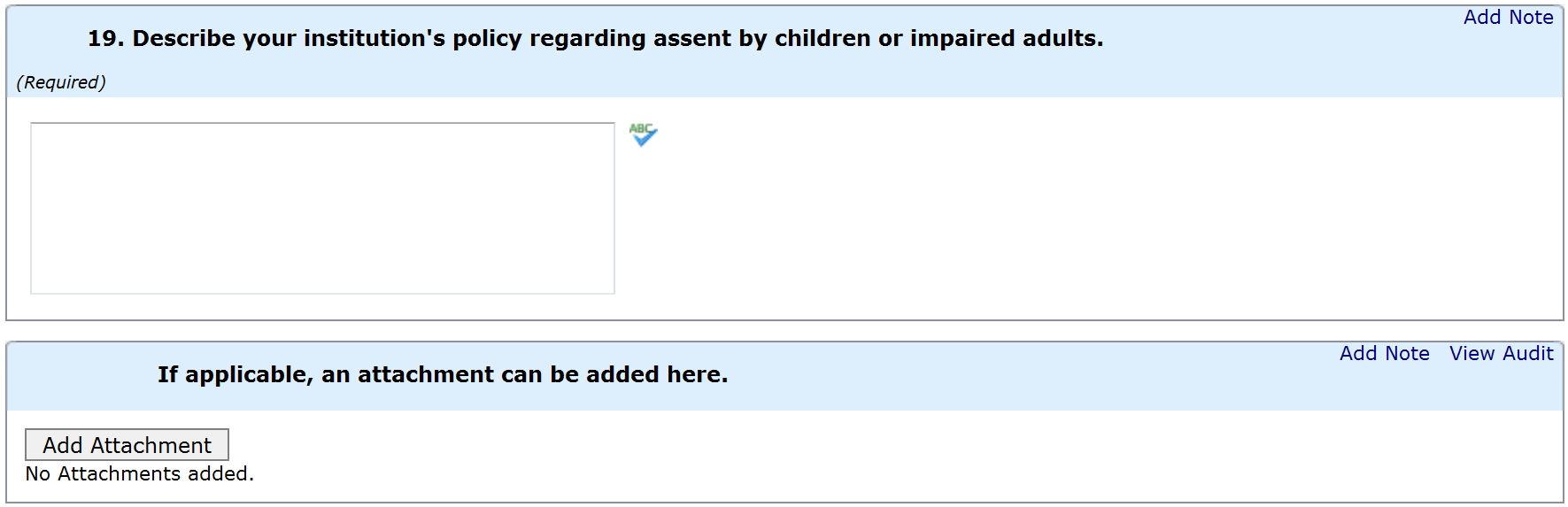This screenshot has height=507, width=1568.
Task: Place cursor in the empty answer field
Action: (x=322, y=208)
